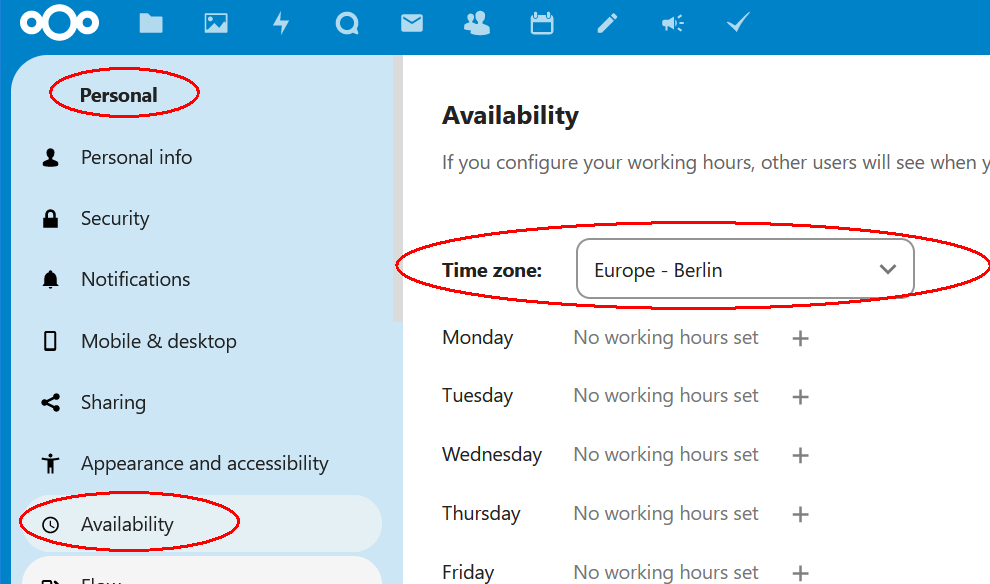
Task: Open the Announcements megaphone icon
Action: 672,23
